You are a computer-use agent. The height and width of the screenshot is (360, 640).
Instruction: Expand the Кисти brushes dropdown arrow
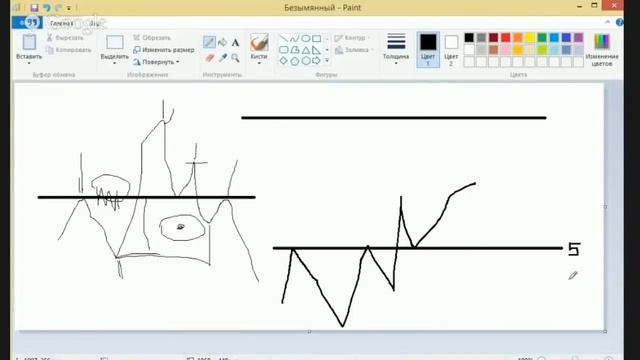click(x=259, y=63)
